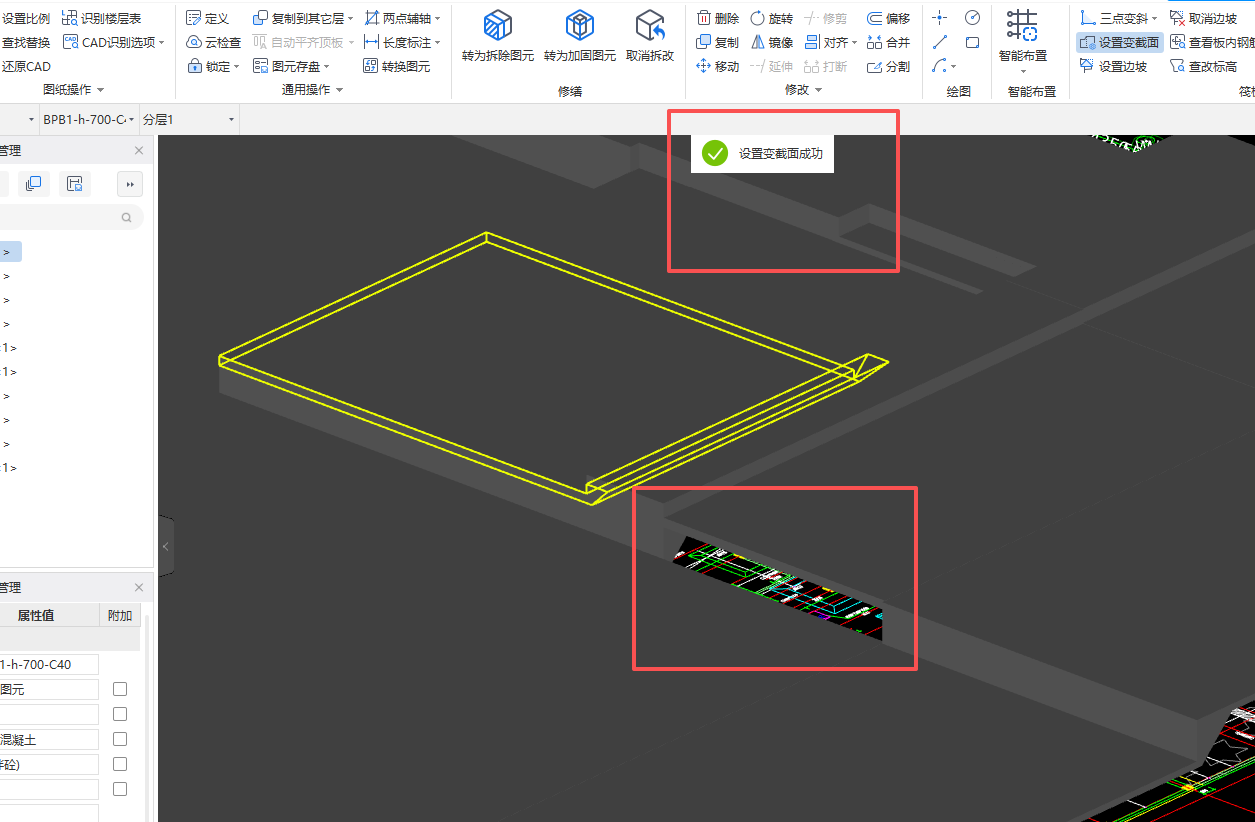Click 设置变截面 tool
The image size is (1255, 822).
point(1120,42)
